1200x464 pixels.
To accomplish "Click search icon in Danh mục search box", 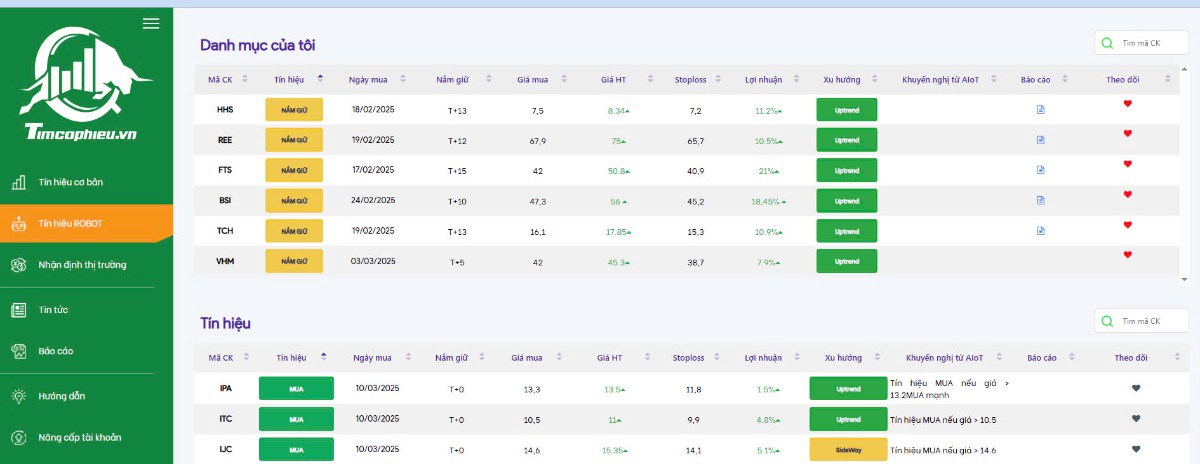I will point(1107,43).
